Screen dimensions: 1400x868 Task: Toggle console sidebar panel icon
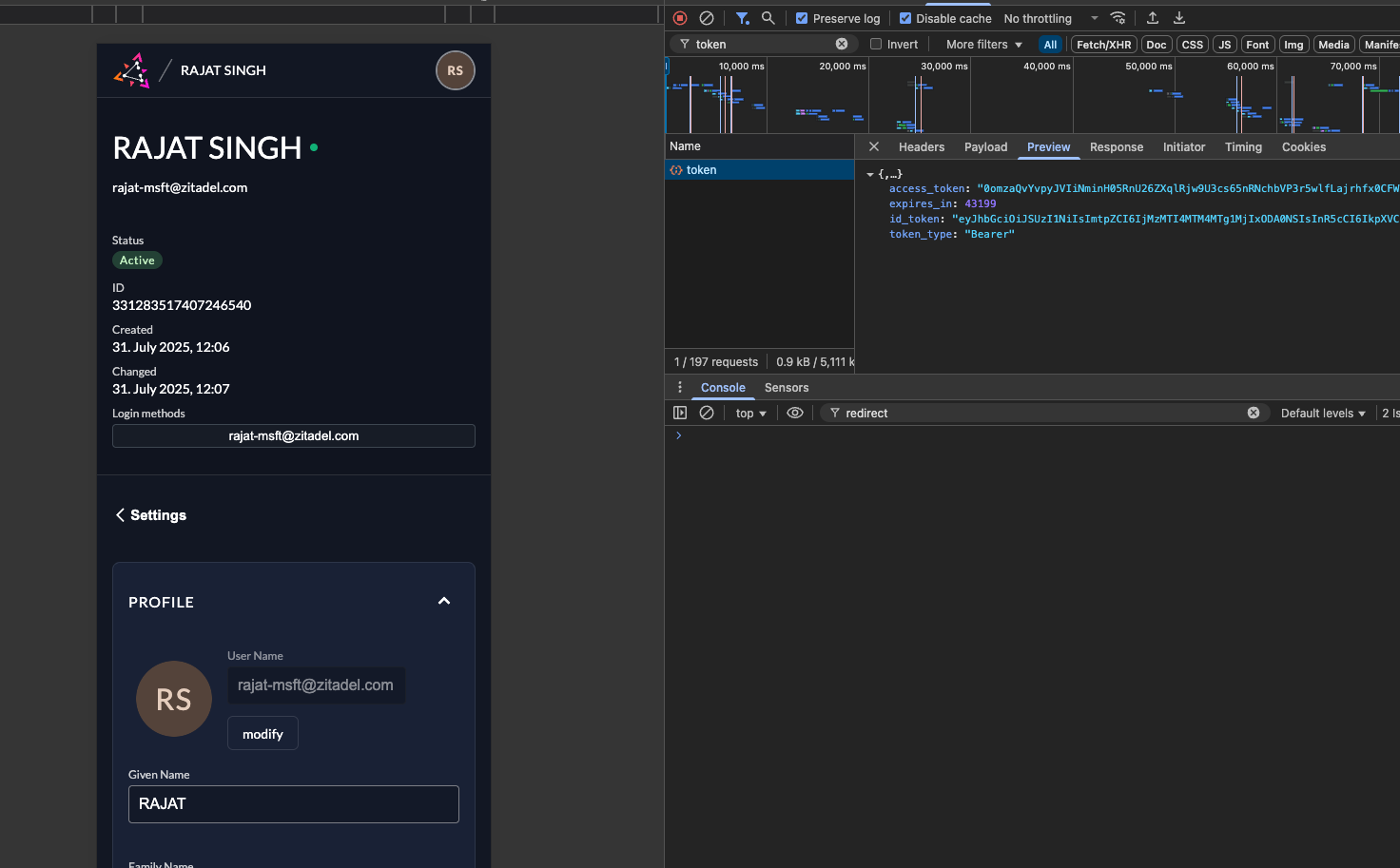click(680, 413)
